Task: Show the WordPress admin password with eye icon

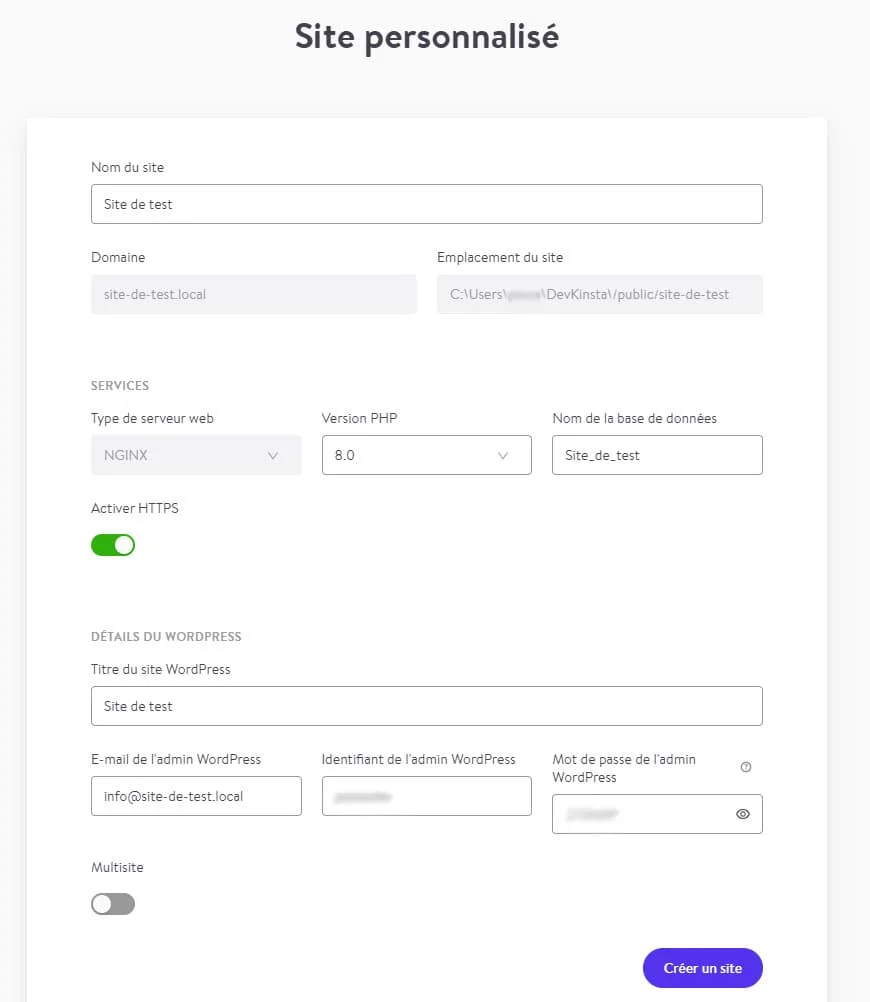Action: click(742, 814)
